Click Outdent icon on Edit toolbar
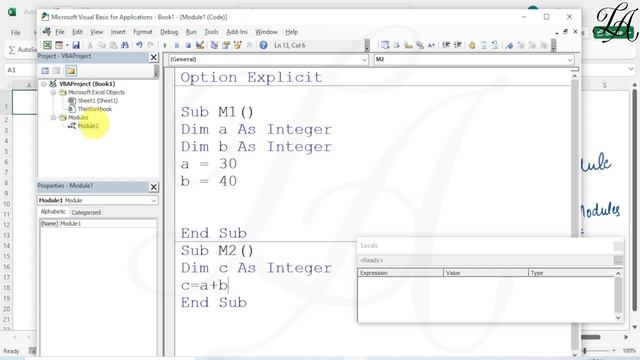The width and height of the screenshot is (640, 360). tap(458, 45)
